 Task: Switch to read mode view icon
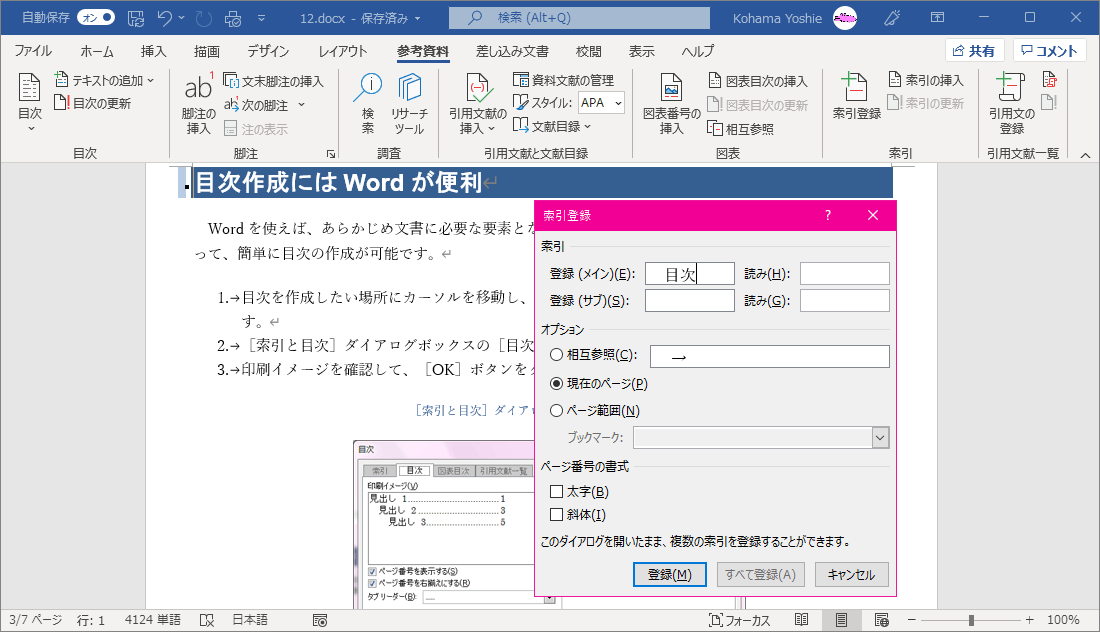[x=801, y=619]
